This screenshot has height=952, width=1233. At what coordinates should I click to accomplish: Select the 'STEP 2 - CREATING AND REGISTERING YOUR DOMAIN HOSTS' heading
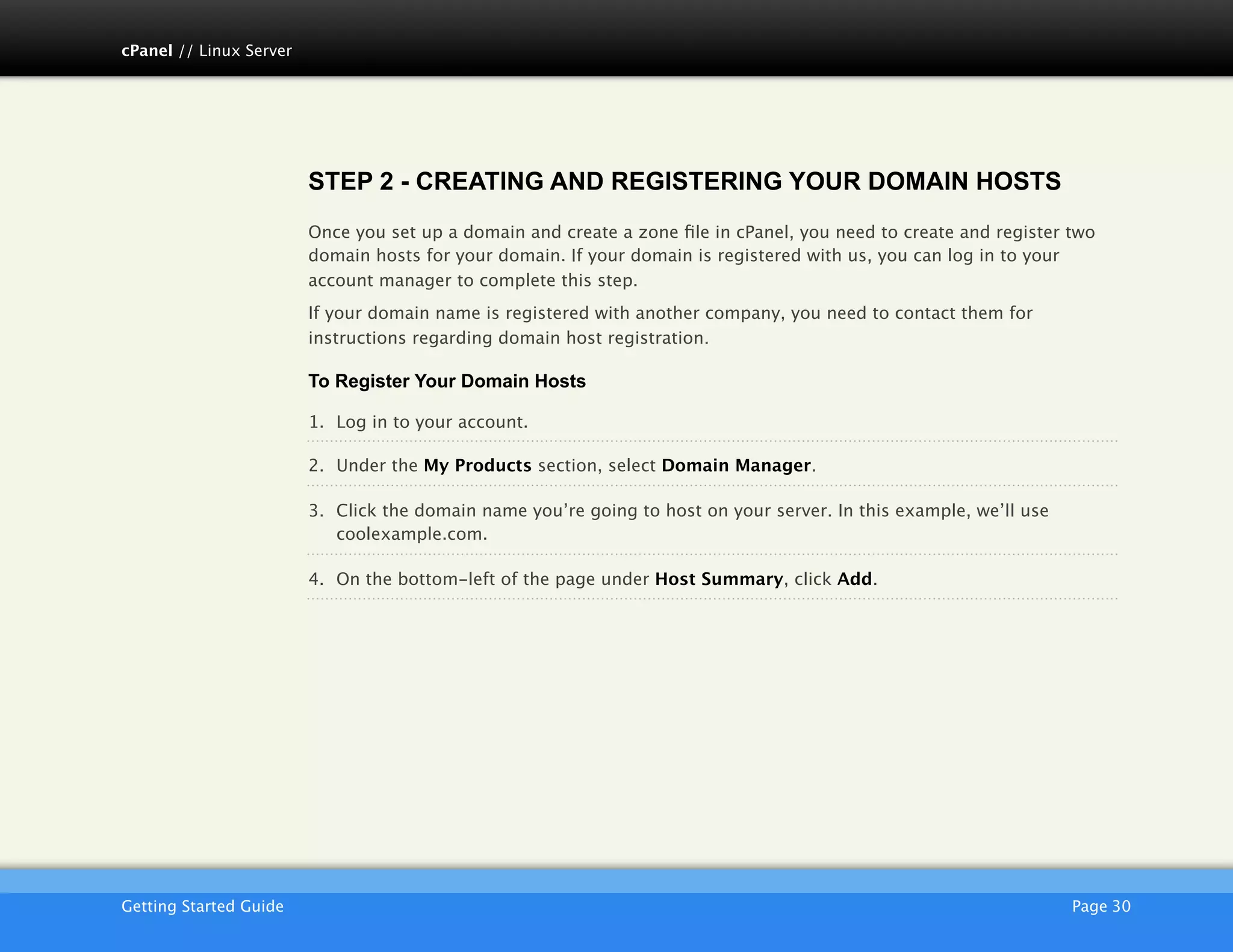[x=685, y=181]
